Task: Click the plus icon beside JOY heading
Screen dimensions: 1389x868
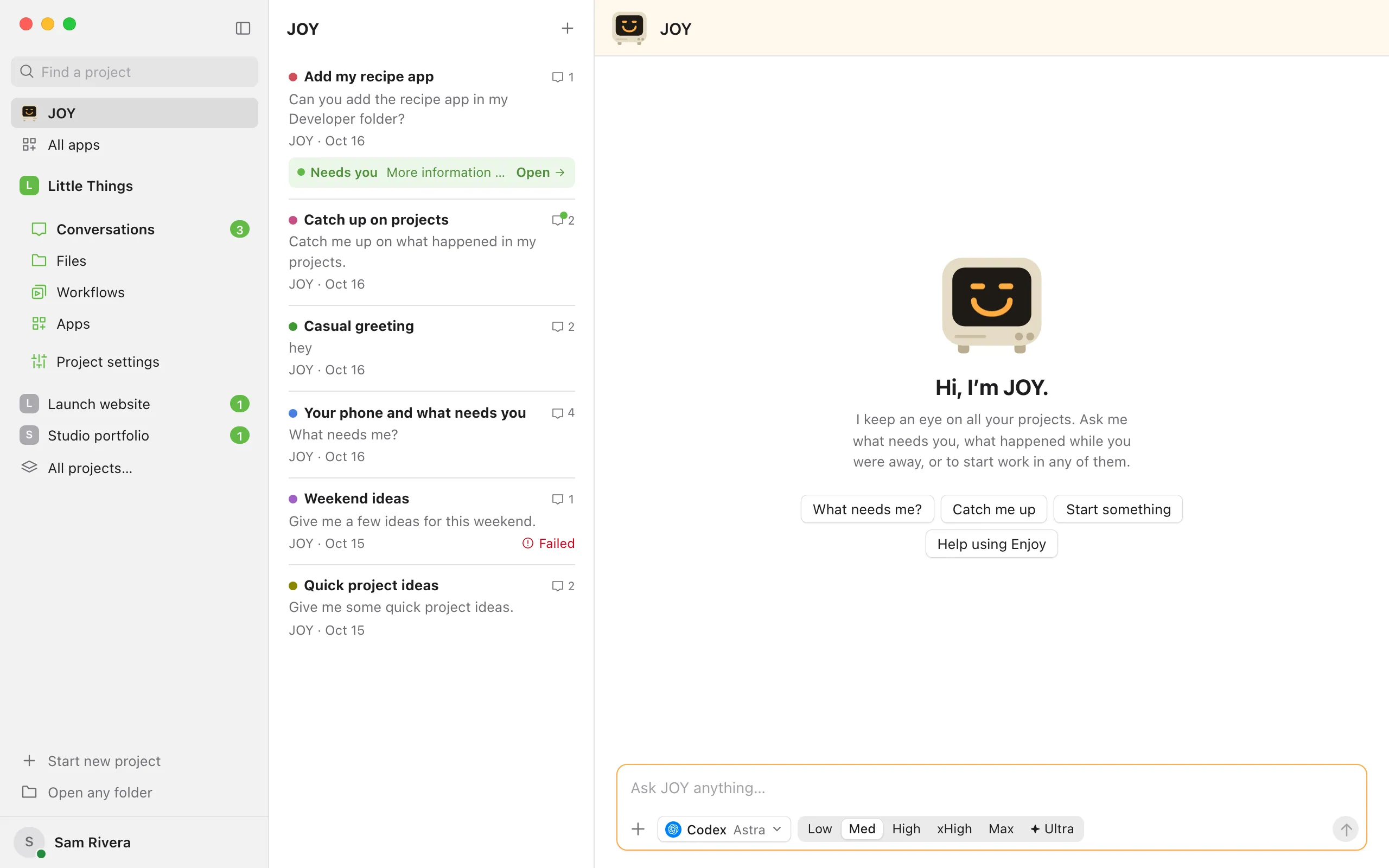Action: 567,28
